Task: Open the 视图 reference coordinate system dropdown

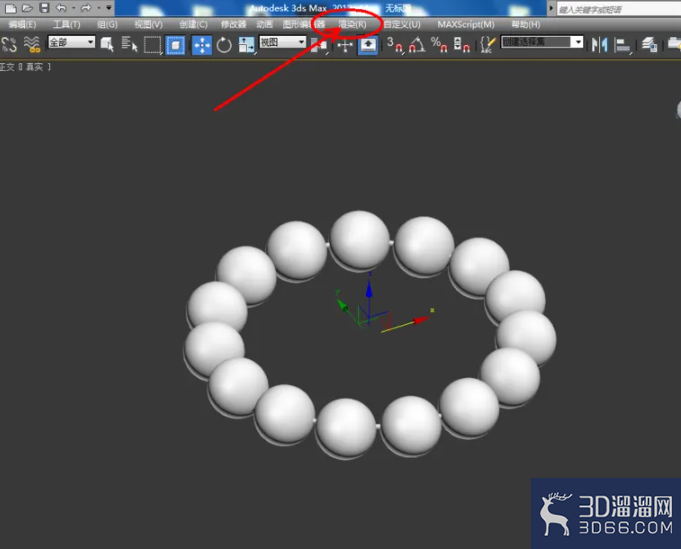Action: [282, 42]
